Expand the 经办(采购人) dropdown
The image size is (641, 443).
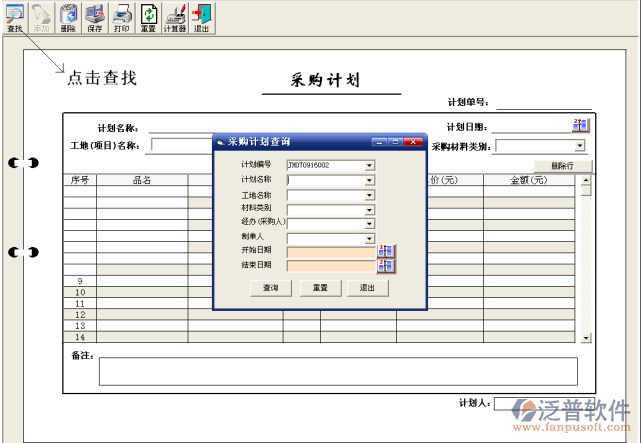tap(369, 224)
